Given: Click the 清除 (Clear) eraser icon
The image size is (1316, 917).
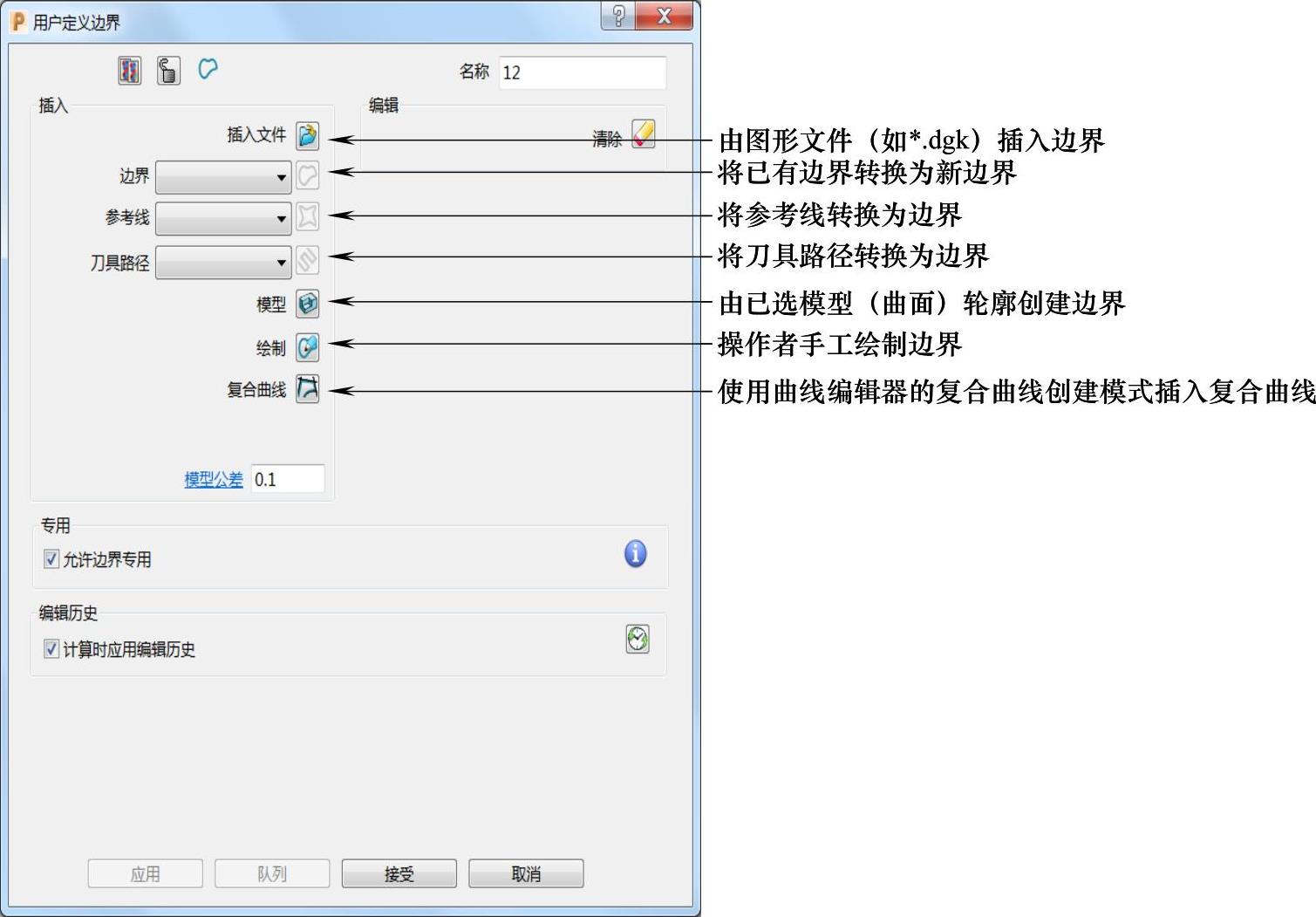Looking at the screenshot, I should (644, 135).
